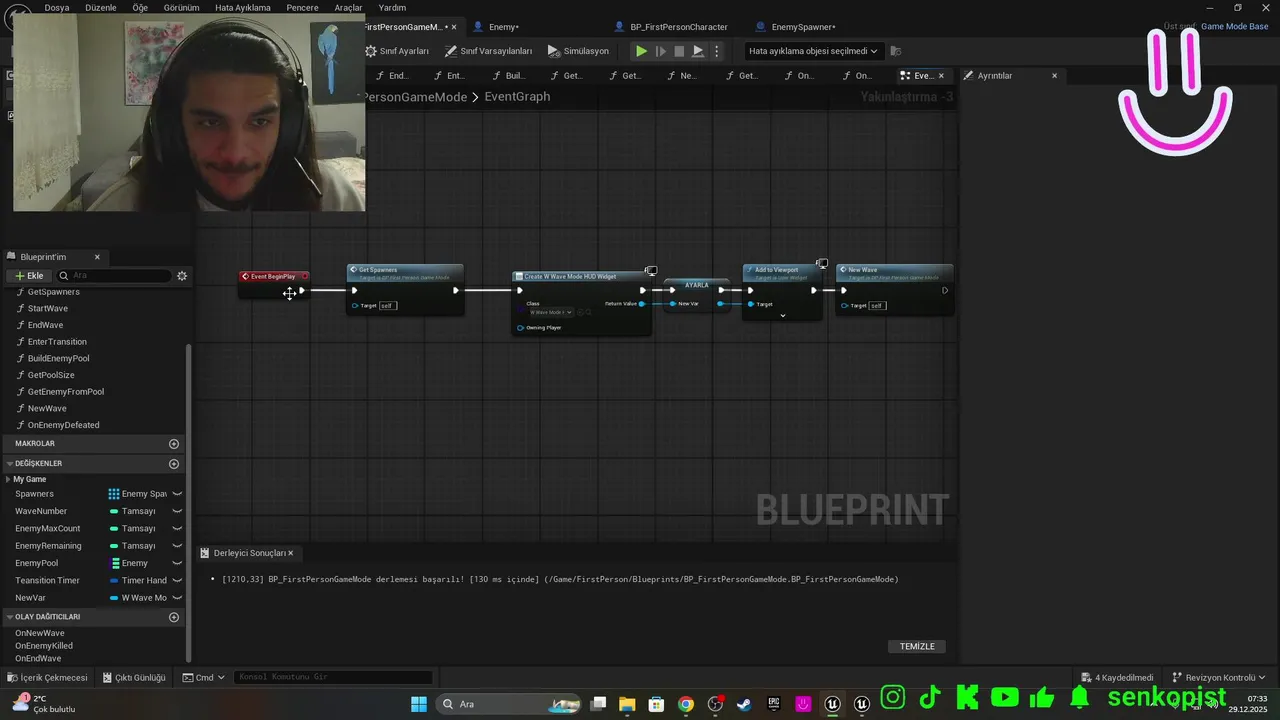Switch to the EnemySpawner tab
Viewport: 1280px width, 720px height.
point(796,27)
